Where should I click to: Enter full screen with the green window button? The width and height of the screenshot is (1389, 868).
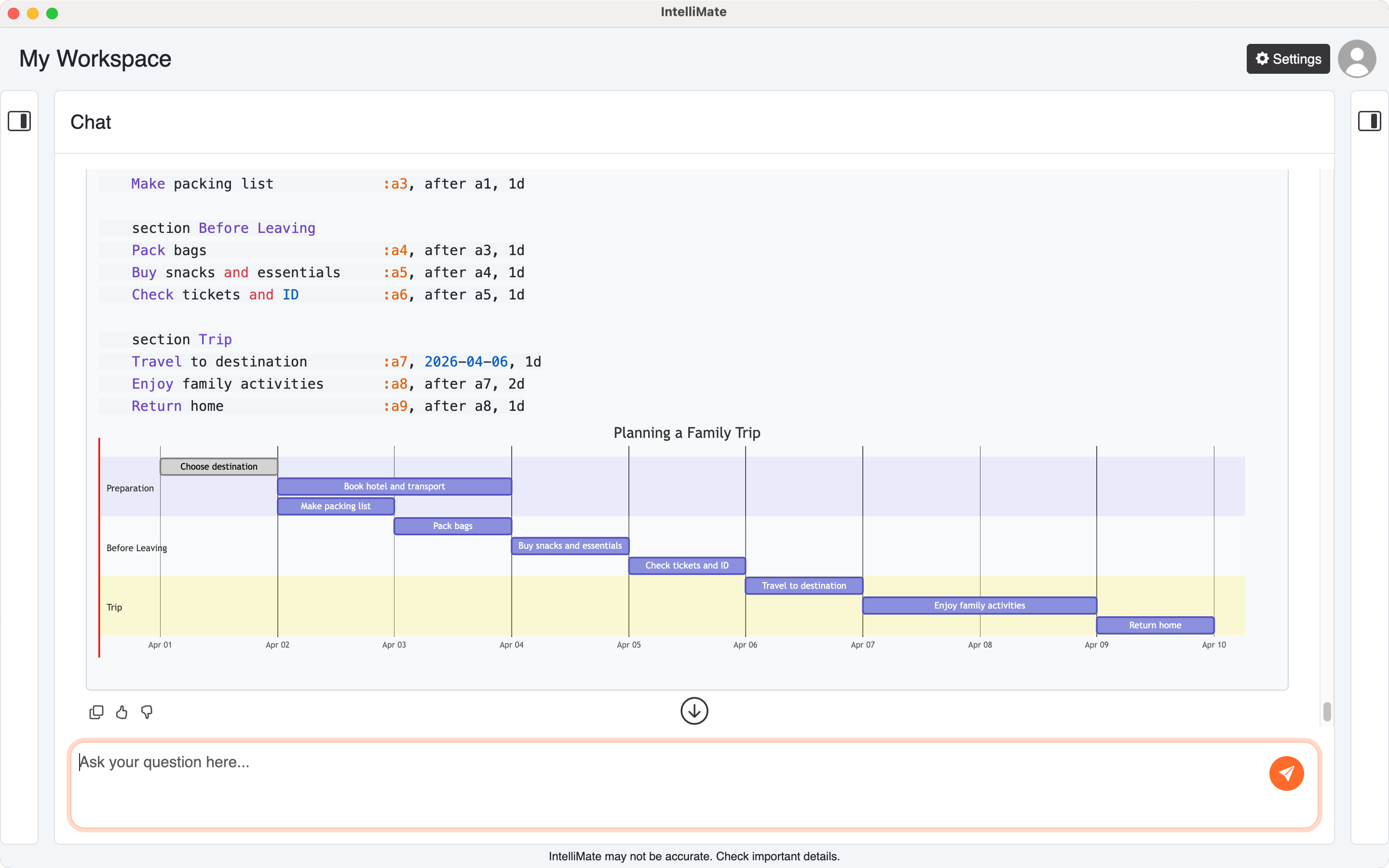(x=52, y=13)
